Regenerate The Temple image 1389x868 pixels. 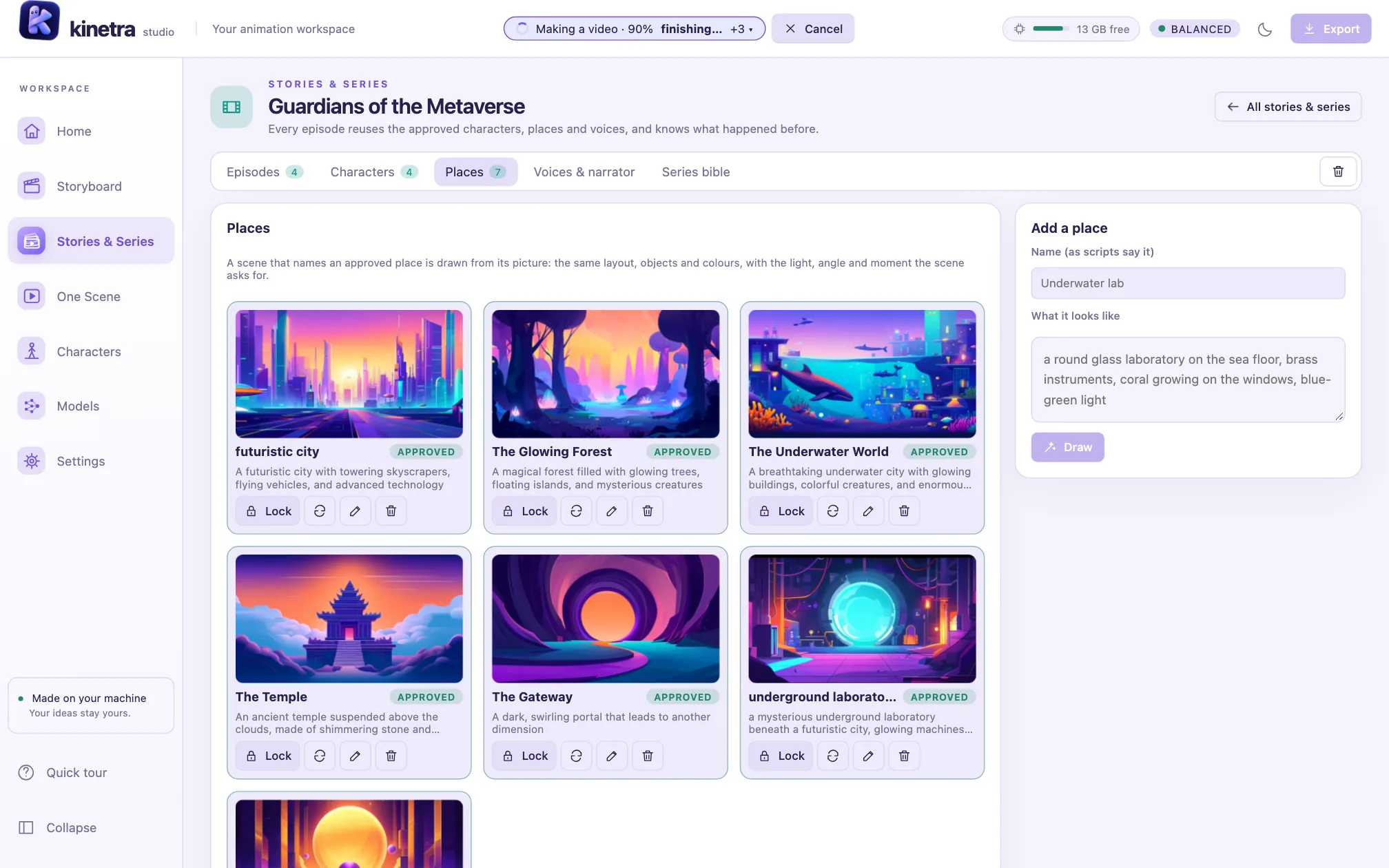(x=320, y=756)
